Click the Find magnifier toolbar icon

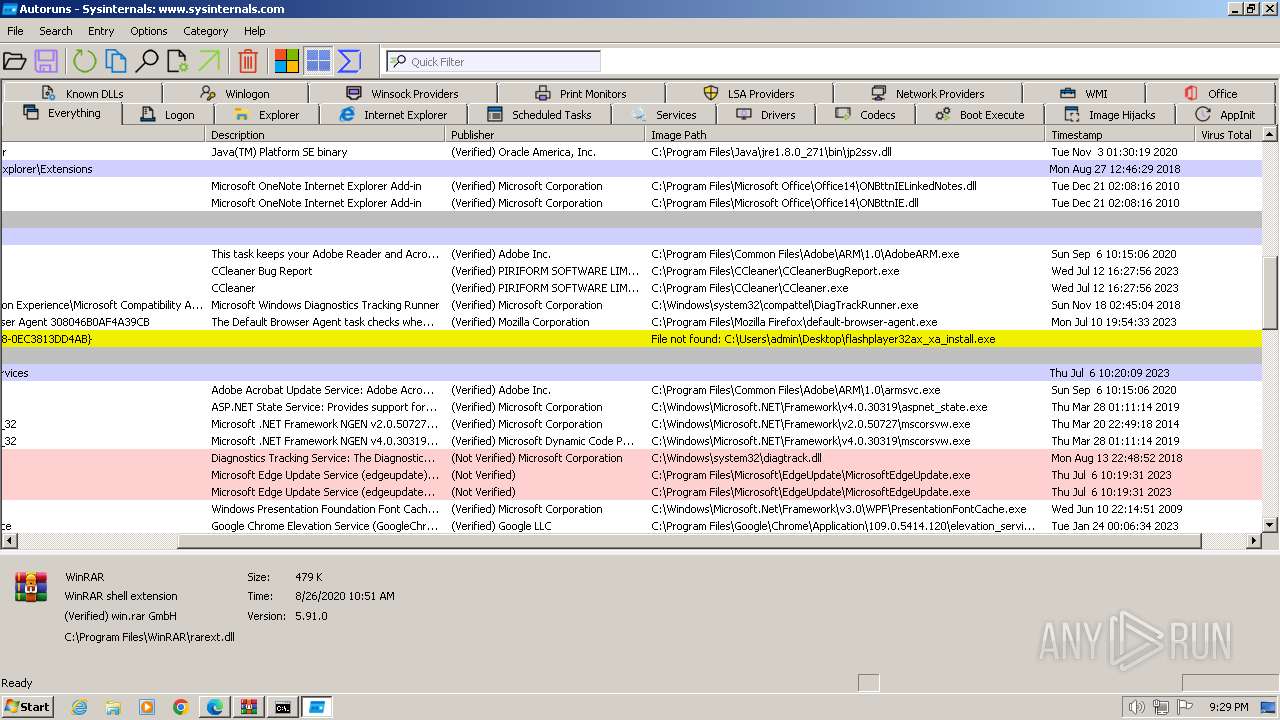pyautogui.click(x=147, y=62)
